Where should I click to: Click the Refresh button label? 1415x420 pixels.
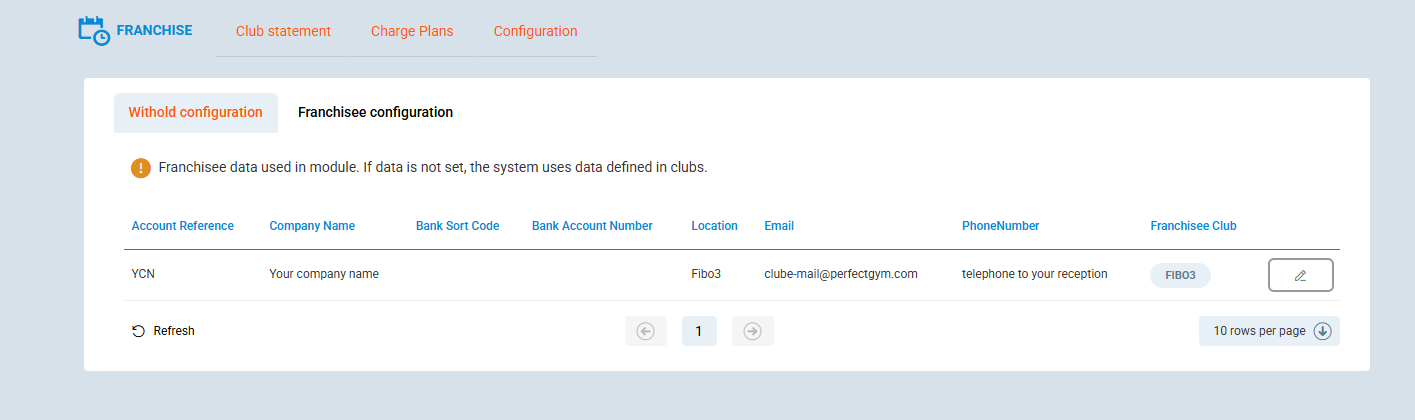pos(174,331)
